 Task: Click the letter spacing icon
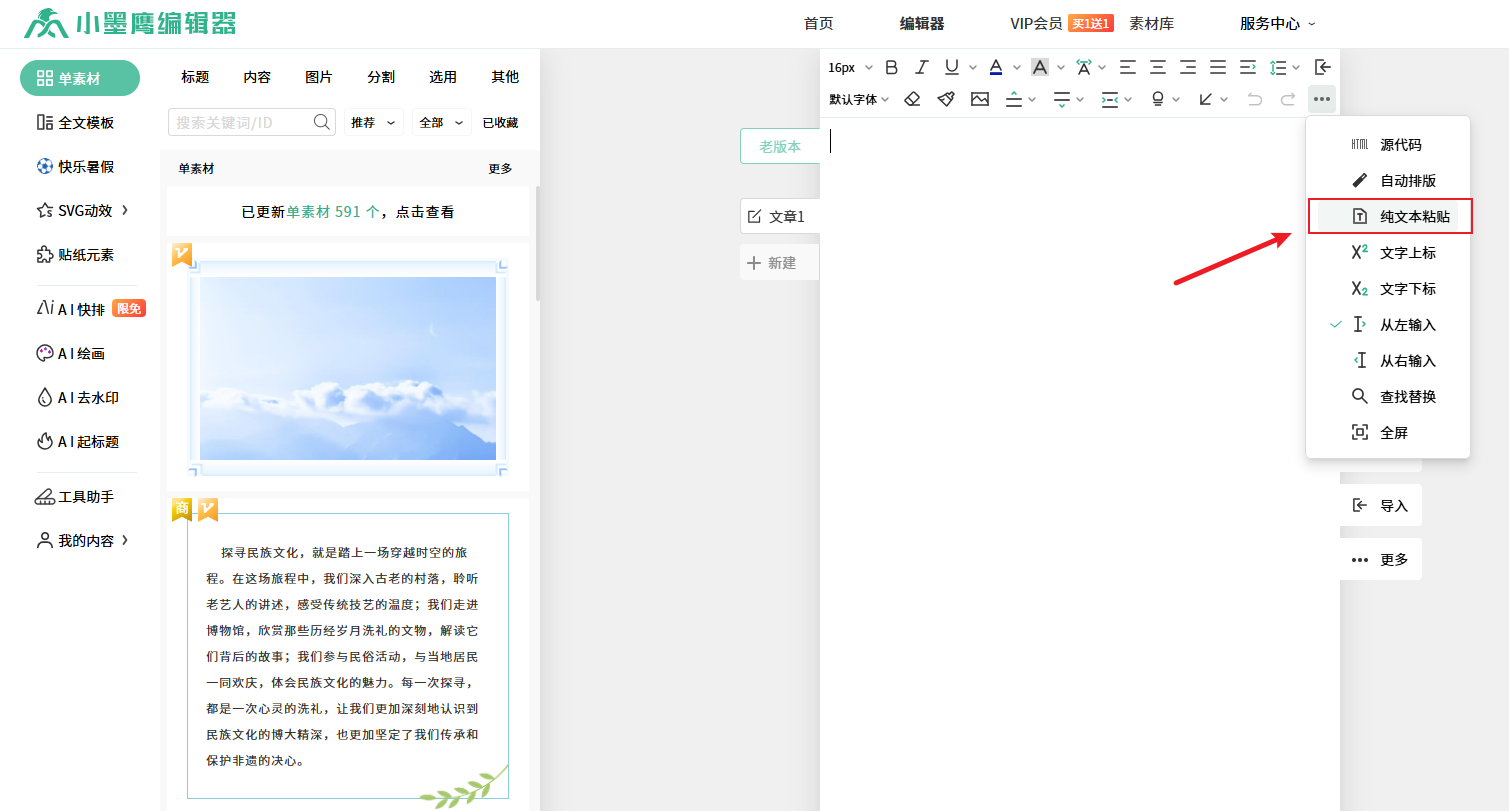pos(1084,67)
